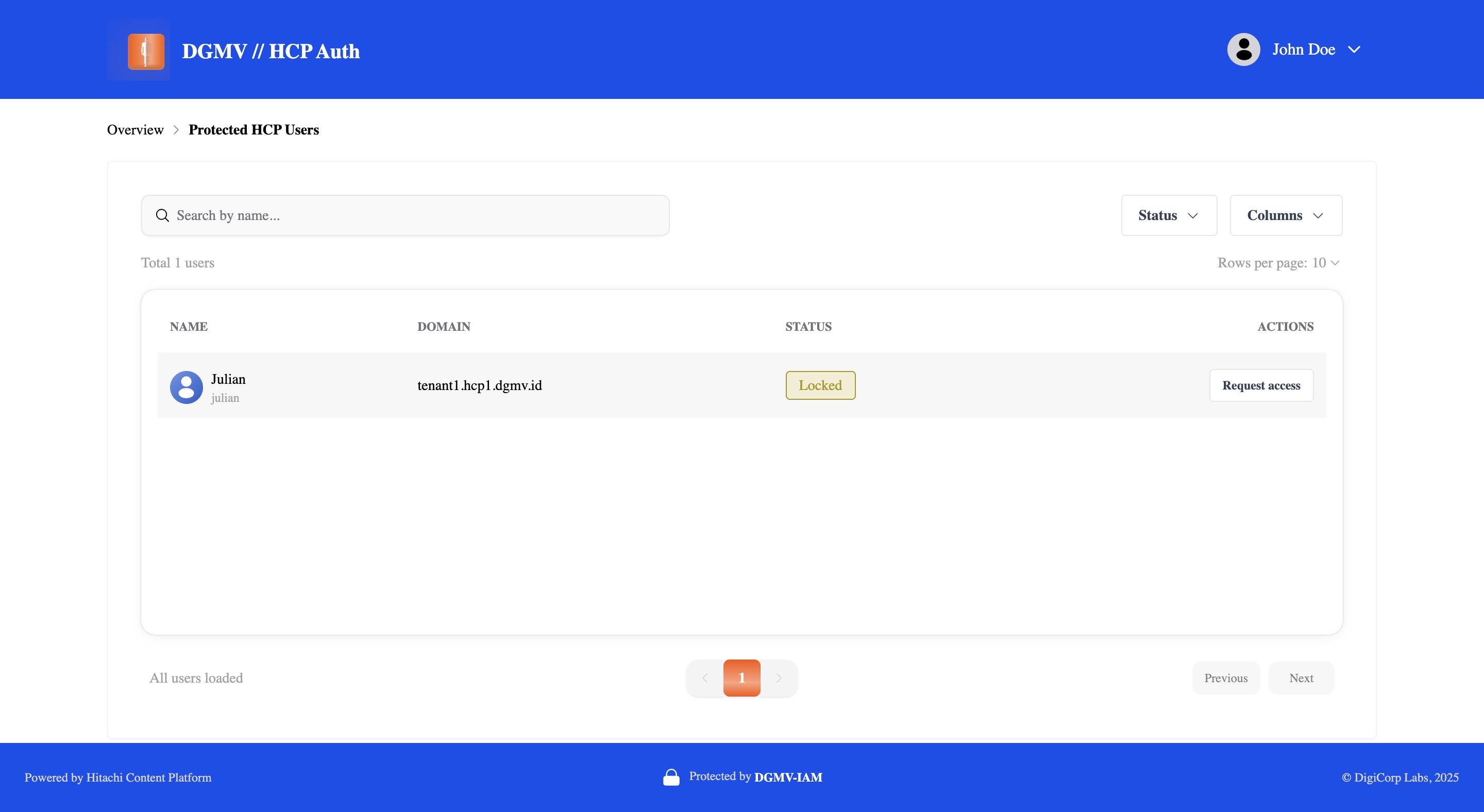The width and height of the screenshot is (1484, 812).
Task: Click Powered by Hitachi Content Platform
Action: pyautogui.click(x=117, y=777)
